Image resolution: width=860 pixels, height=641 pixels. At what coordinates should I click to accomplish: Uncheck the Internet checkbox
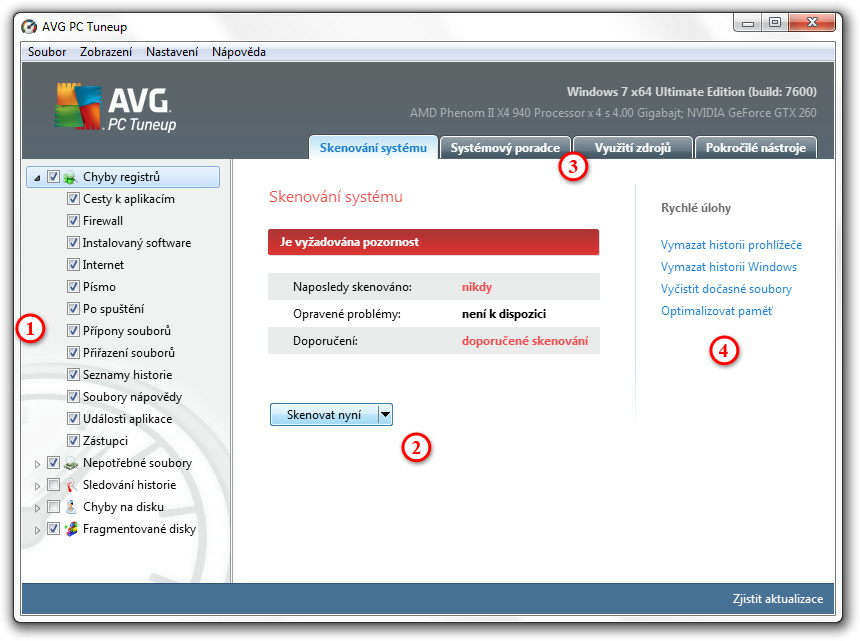73,264
